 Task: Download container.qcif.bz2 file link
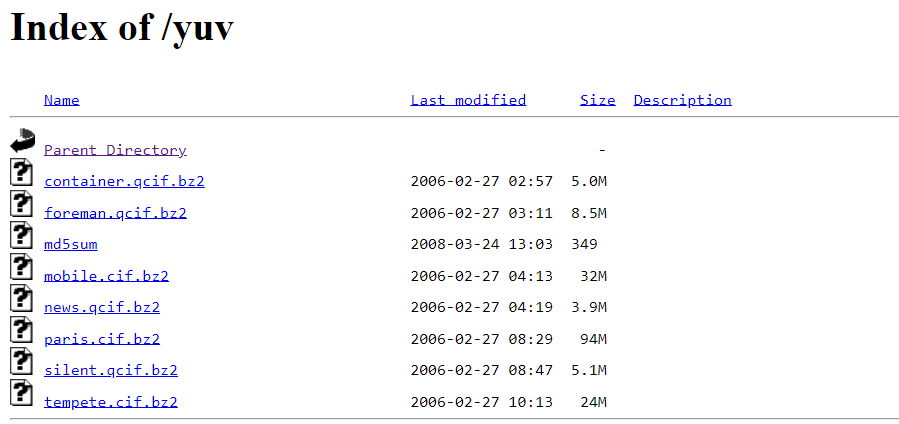pyautogui.click(x=124, y=182)
